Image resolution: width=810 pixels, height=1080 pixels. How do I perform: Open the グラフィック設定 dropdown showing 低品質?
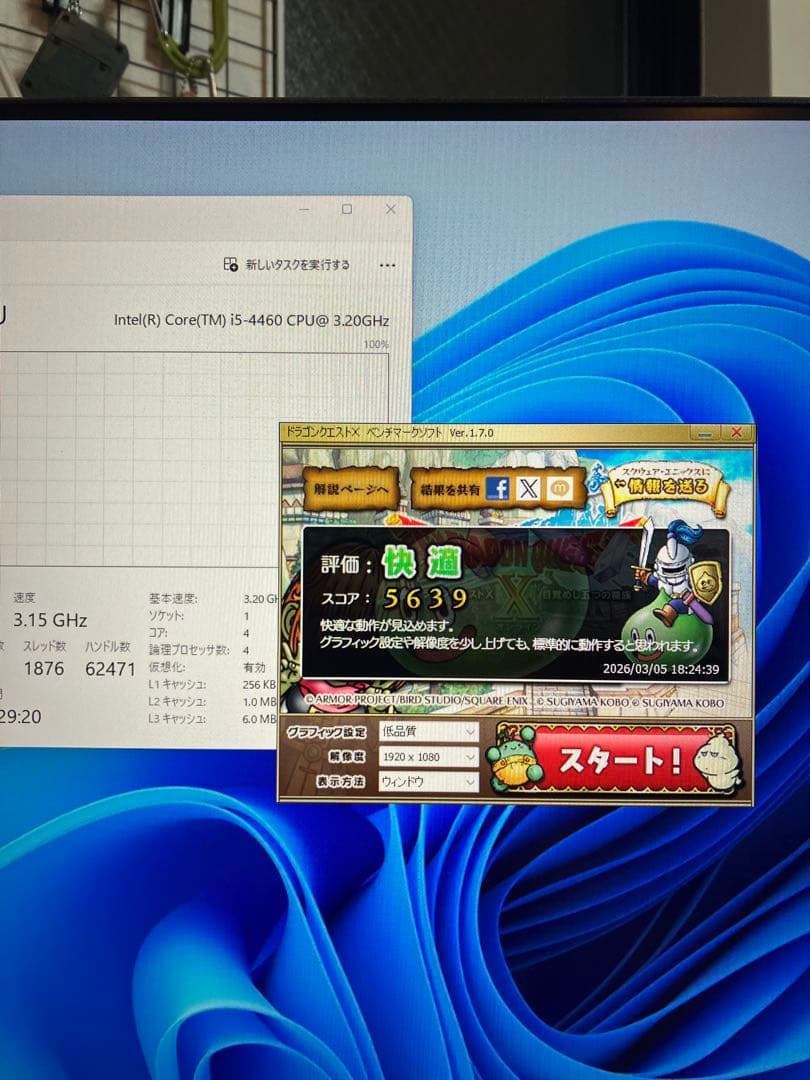(x=428, y=731)
